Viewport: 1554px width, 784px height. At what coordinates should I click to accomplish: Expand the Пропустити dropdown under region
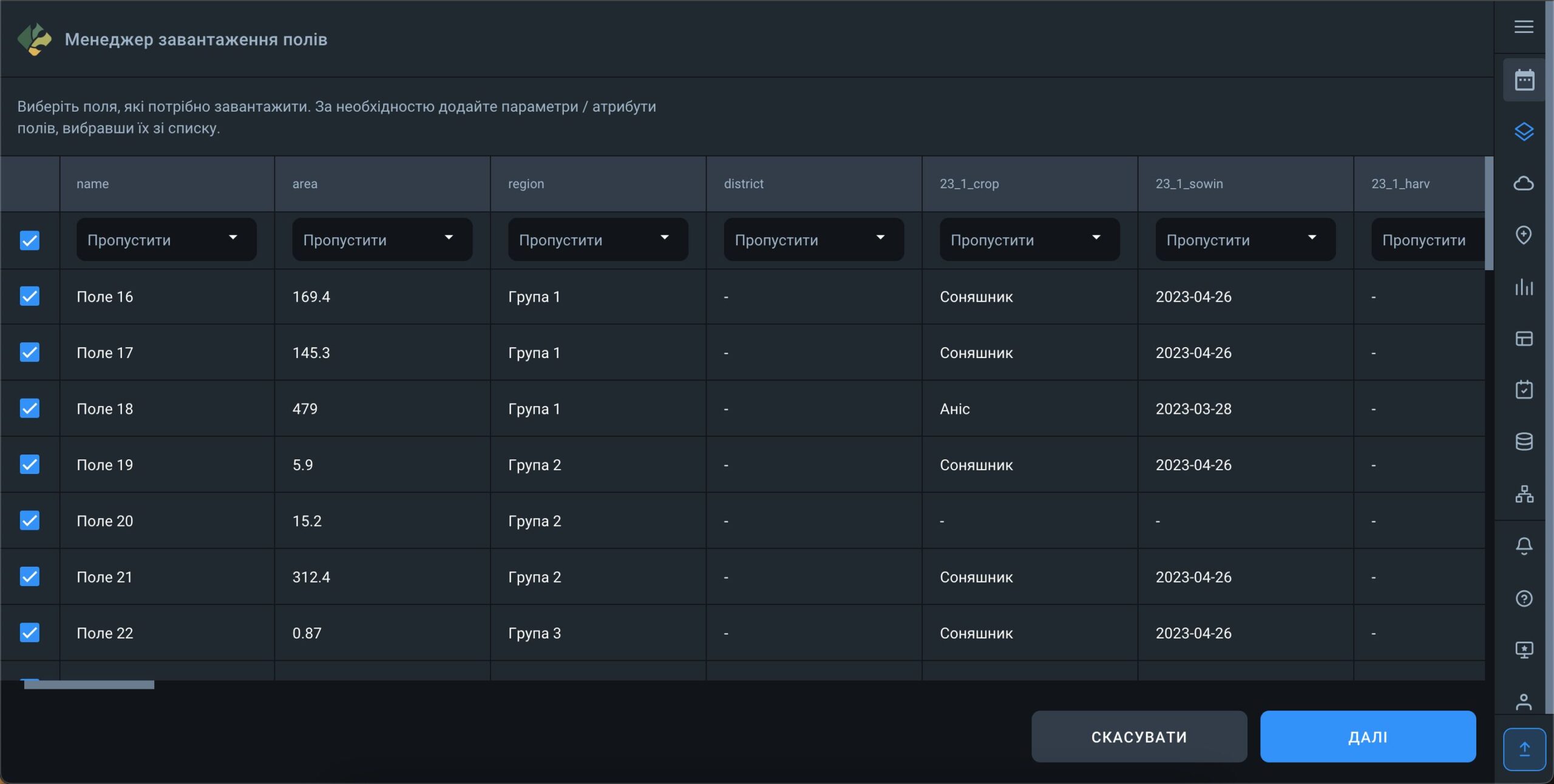tap(598, 240)
